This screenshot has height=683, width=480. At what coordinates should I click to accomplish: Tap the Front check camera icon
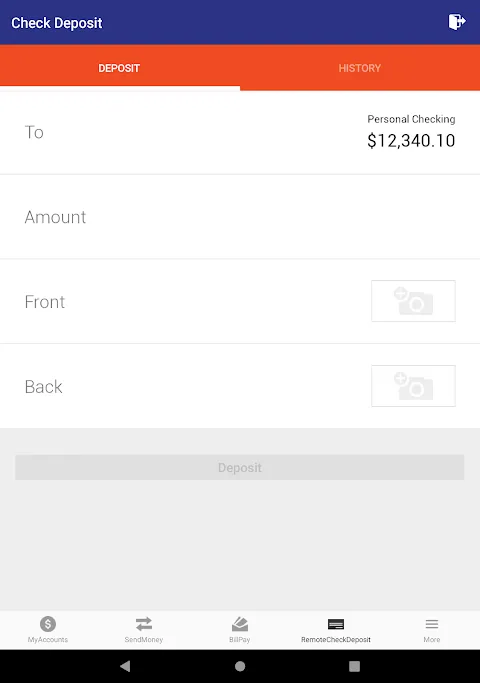tap(413, 301)
